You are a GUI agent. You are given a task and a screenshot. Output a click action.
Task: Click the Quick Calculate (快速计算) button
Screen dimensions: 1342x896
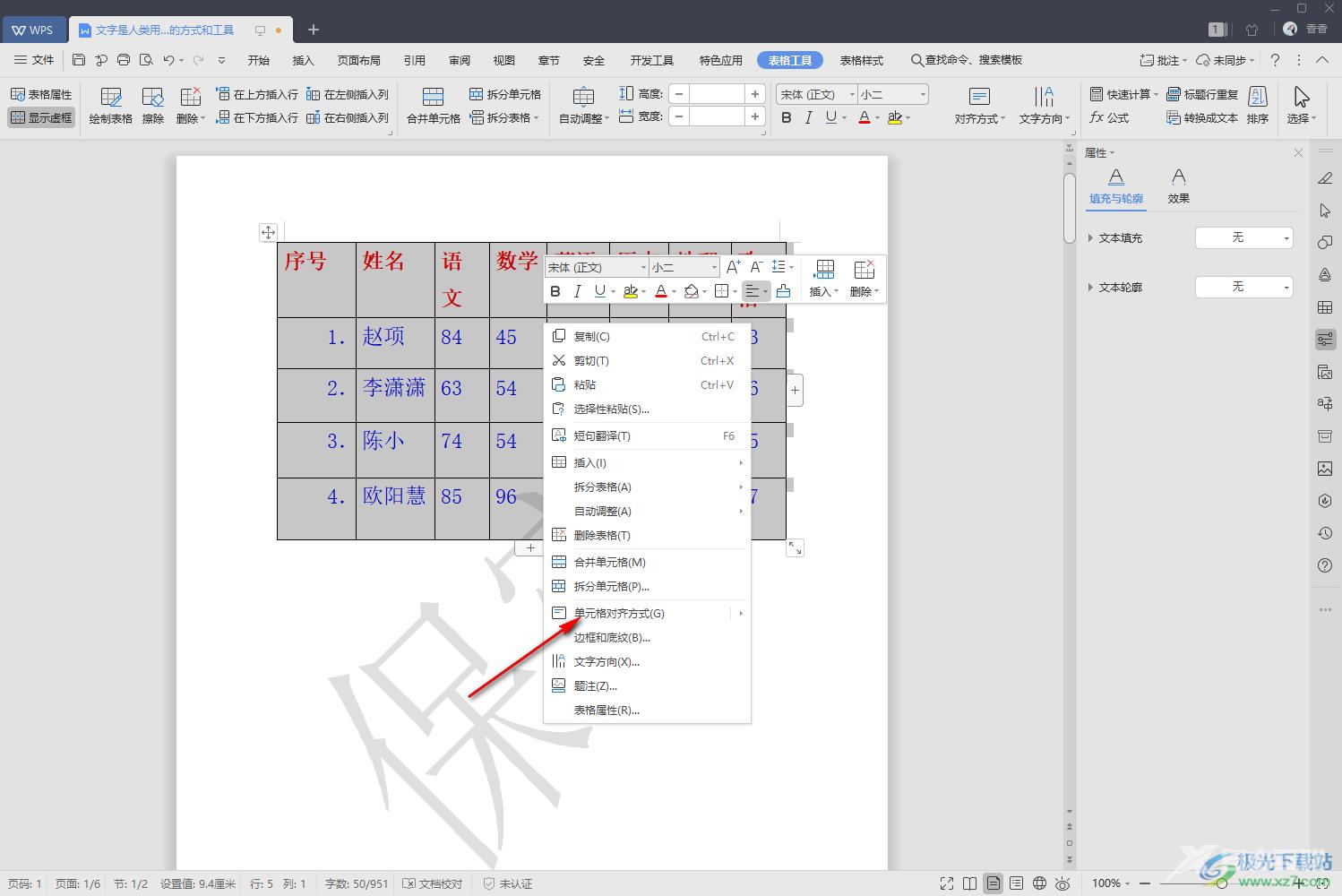[1123, 94]
